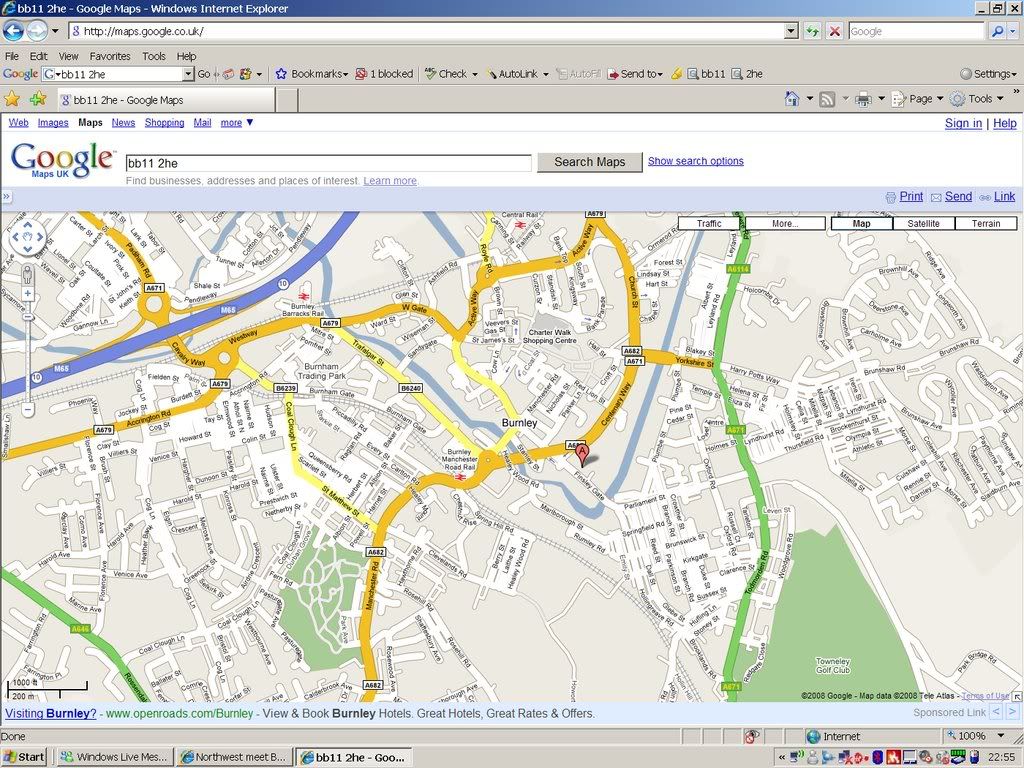
Task: Click the Print link above map
Action: click(911, 197)
